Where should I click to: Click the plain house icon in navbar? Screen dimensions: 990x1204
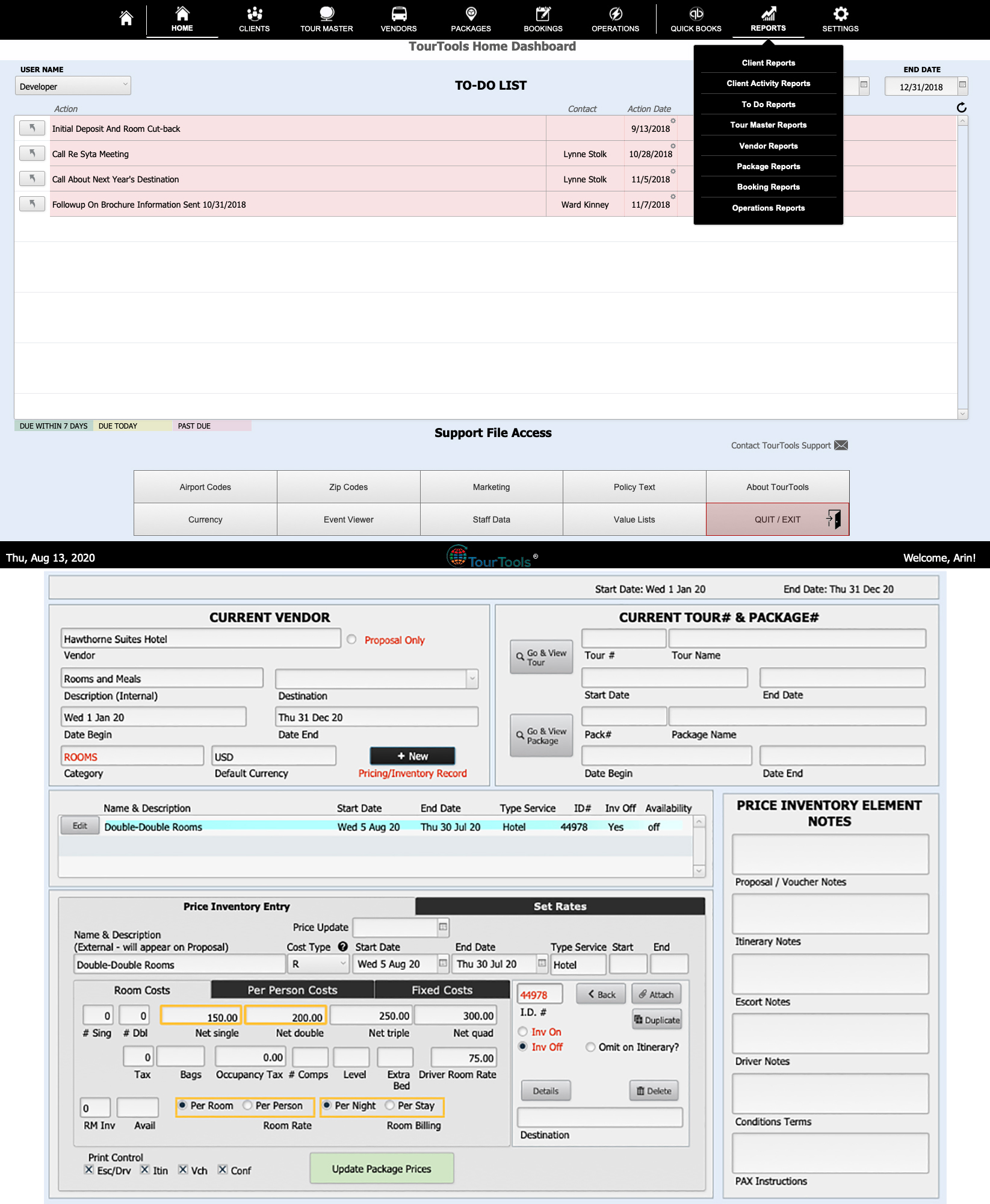tap(126, 18)
